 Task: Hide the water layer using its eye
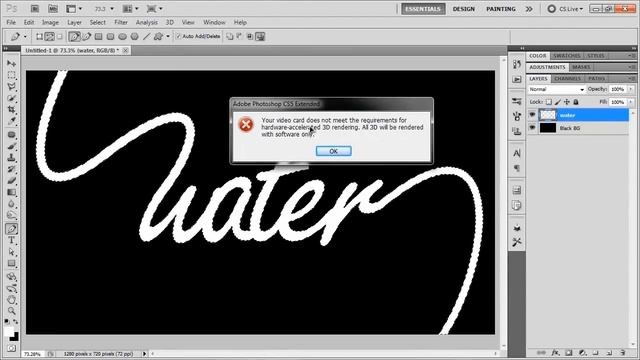click(532, 115)
